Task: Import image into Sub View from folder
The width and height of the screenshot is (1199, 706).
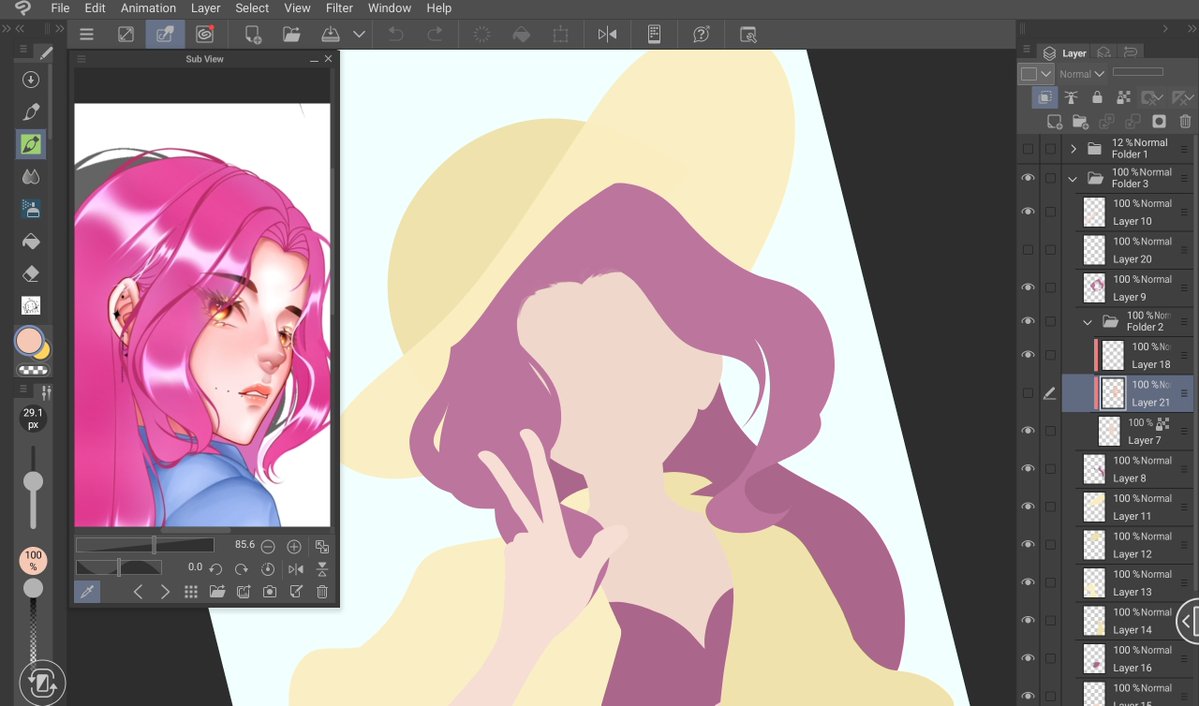Action: pos(217,591)
